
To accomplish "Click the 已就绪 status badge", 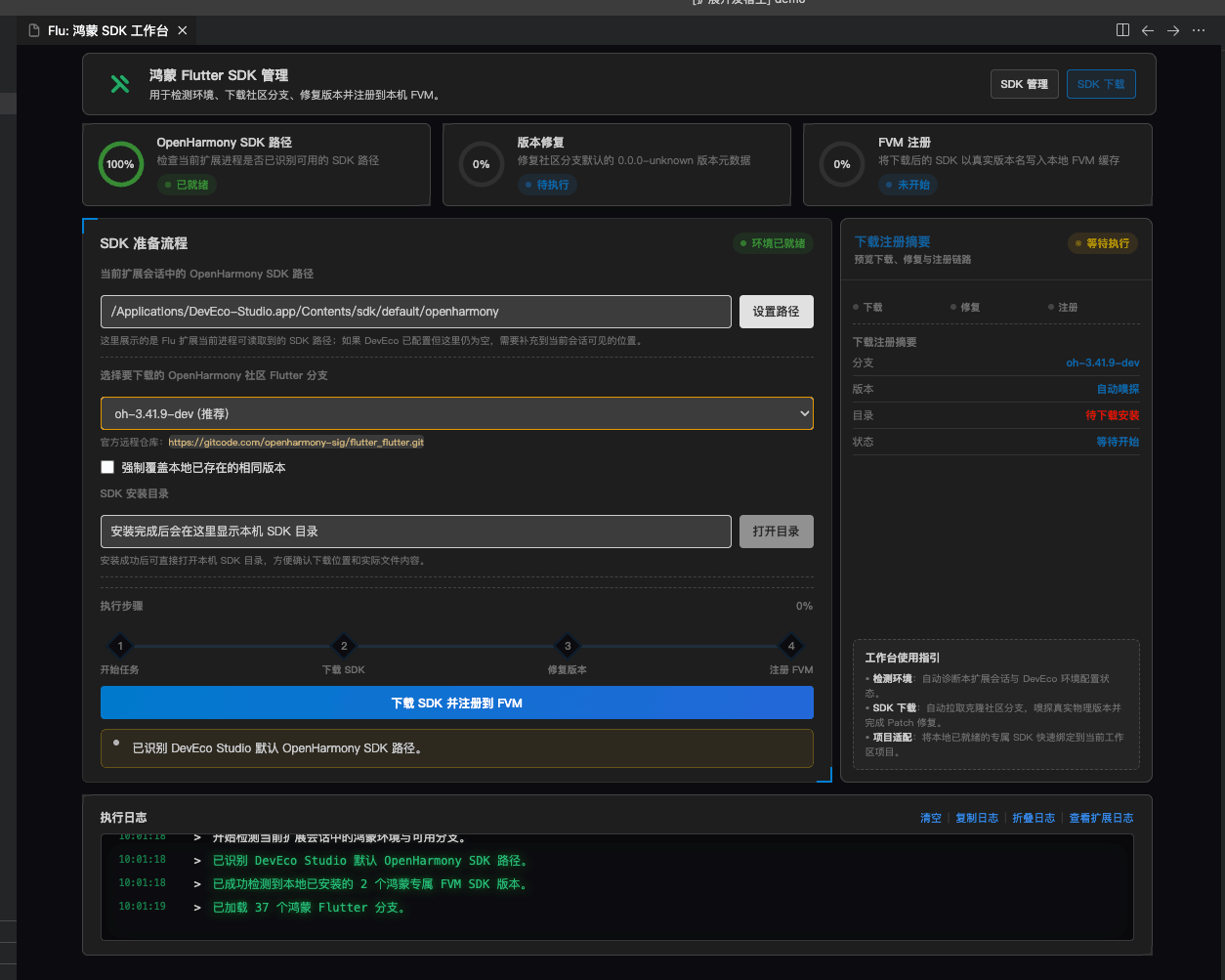I will tap(187, 184).
